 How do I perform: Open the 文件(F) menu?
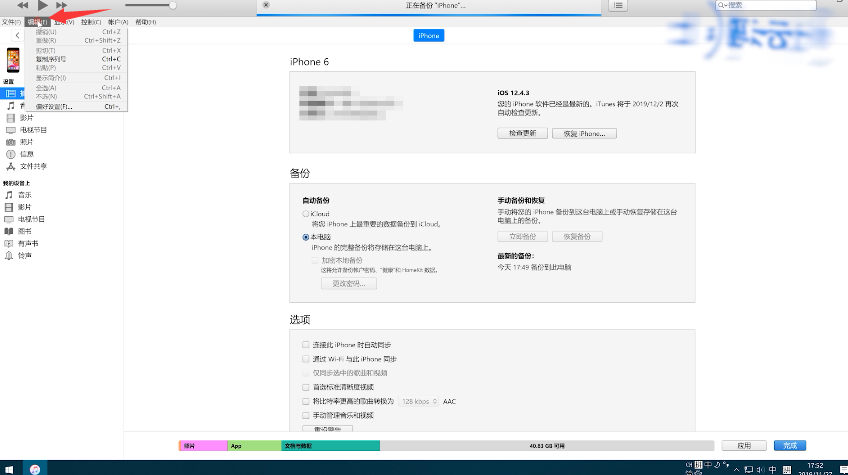click(x=11, y=22)
